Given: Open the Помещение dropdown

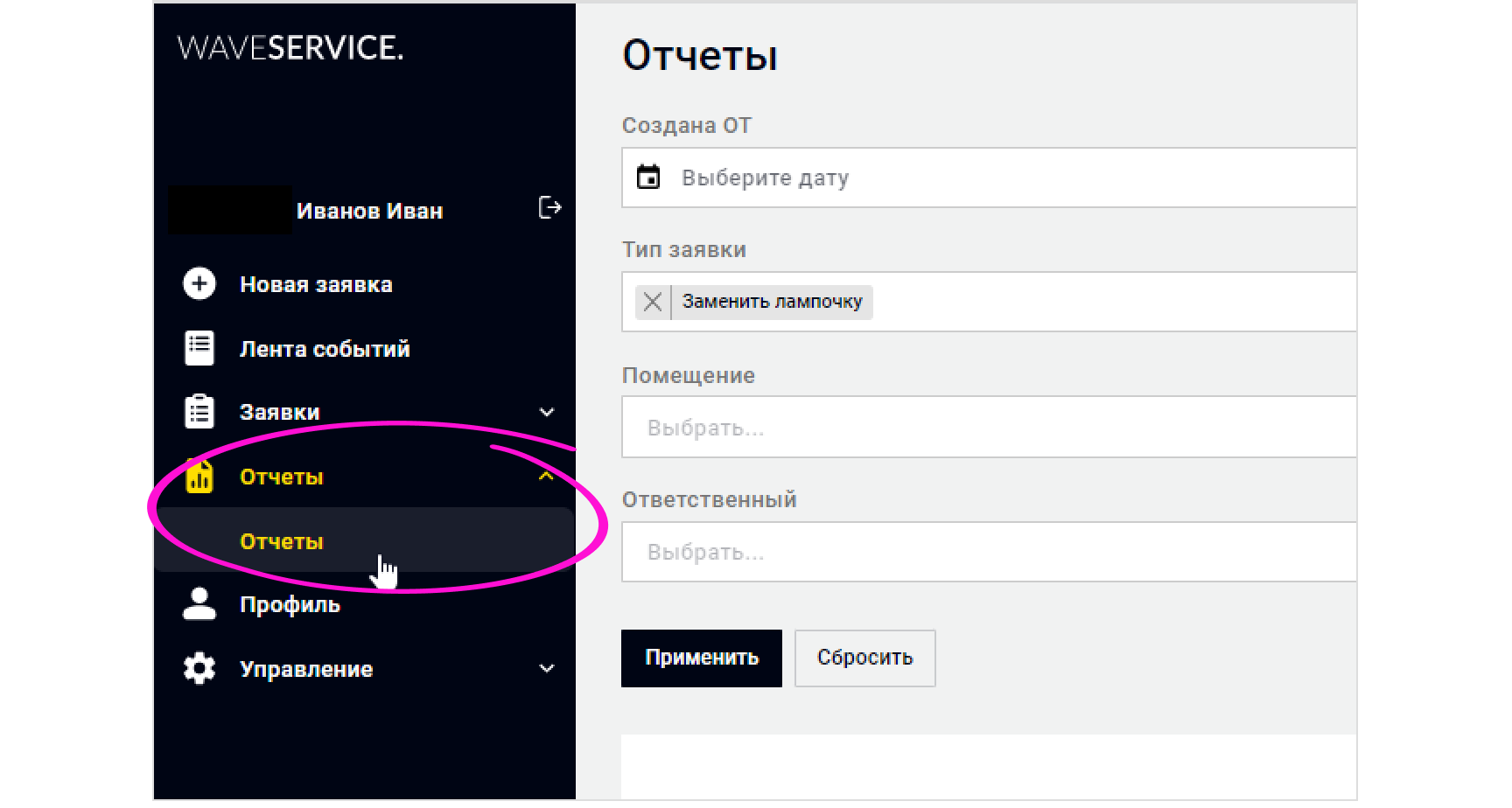Looking at the screenshot, I should [x=989, y=428].
